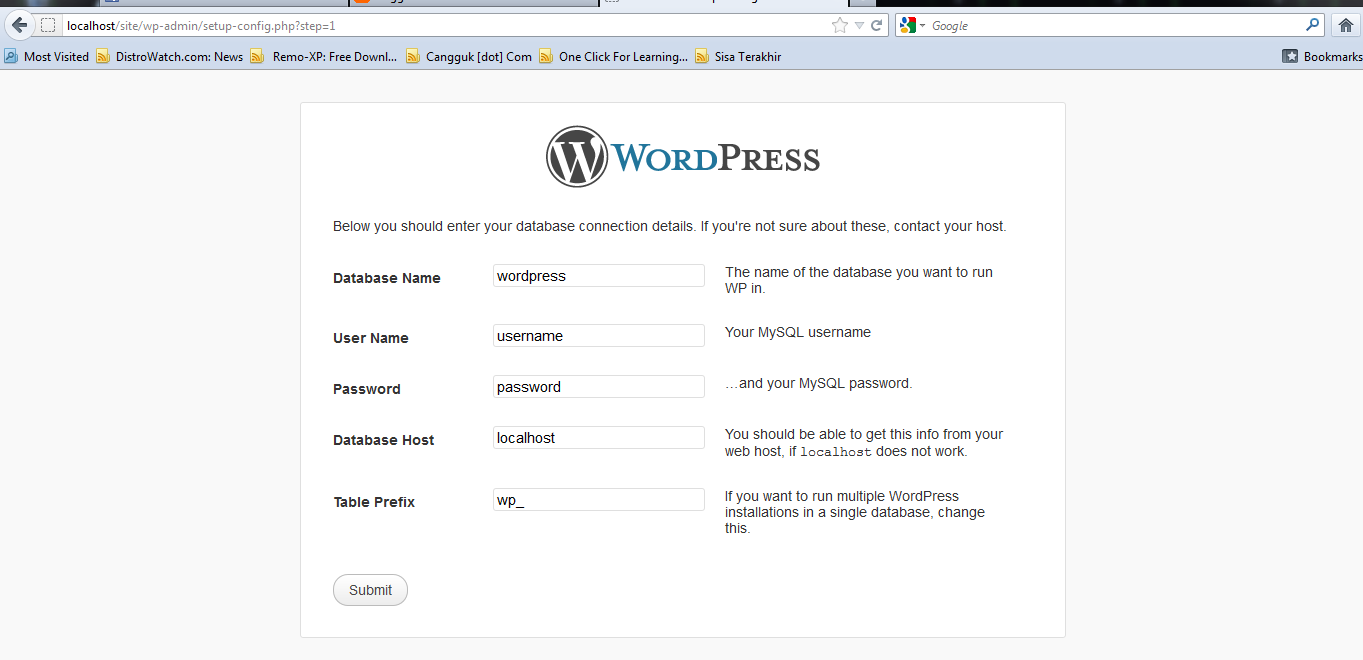Click the back navigation arrow

coord(18,25)
